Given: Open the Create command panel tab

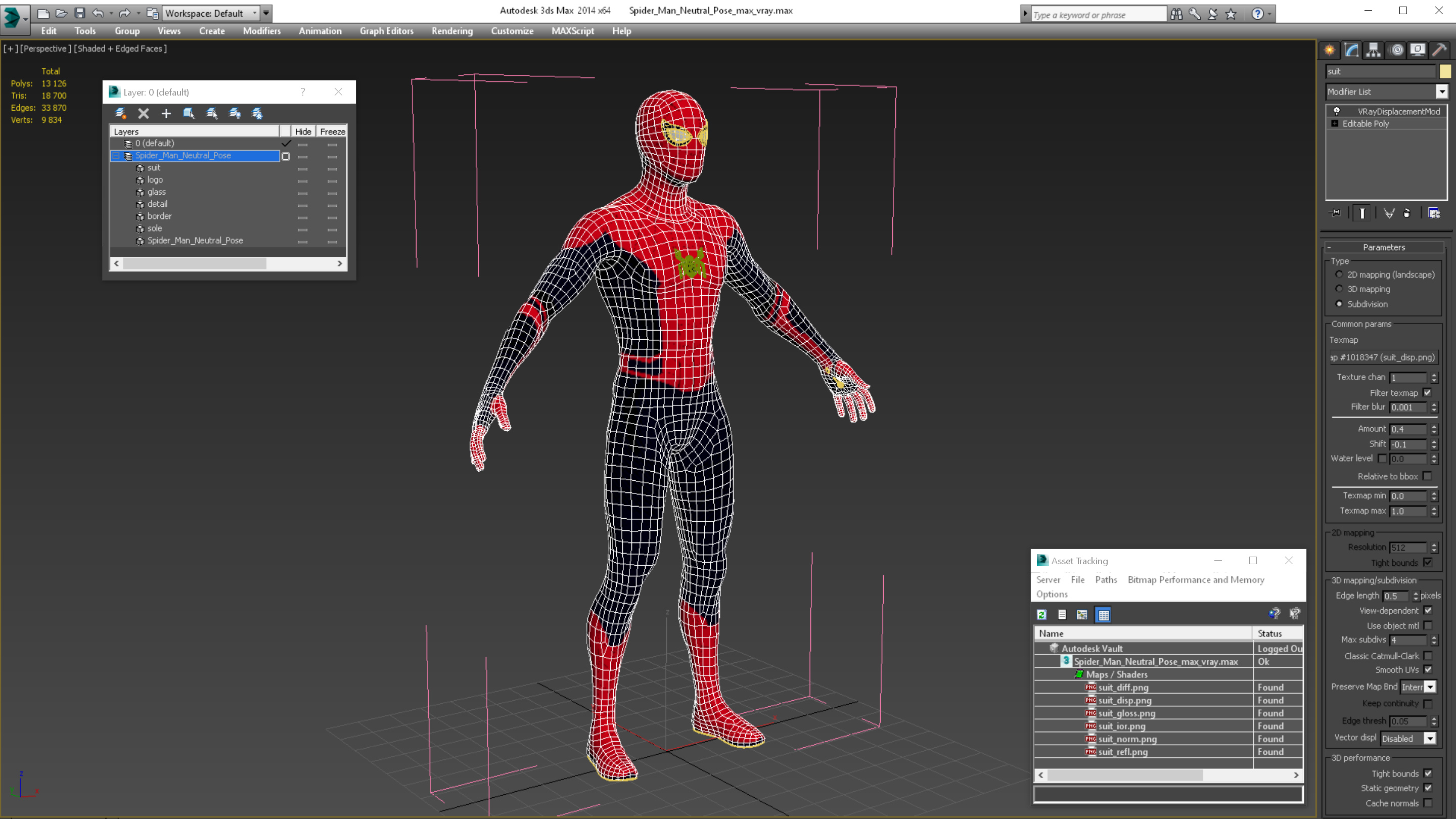Looking at the screenshot, I should 1330,50.
